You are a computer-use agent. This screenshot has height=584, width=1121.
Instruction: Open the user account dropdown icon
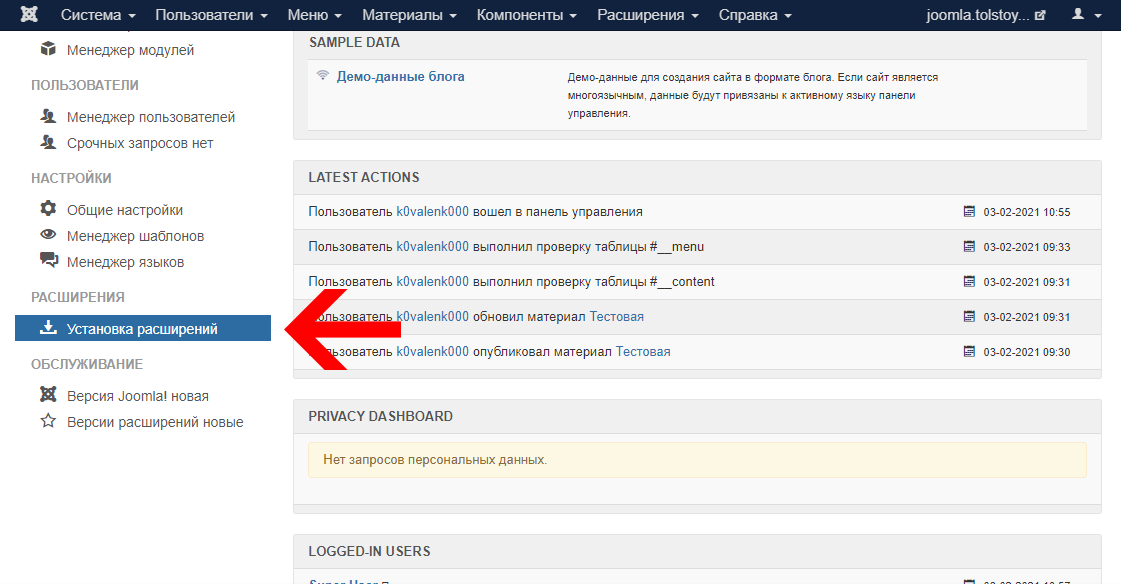[1086, 14]
